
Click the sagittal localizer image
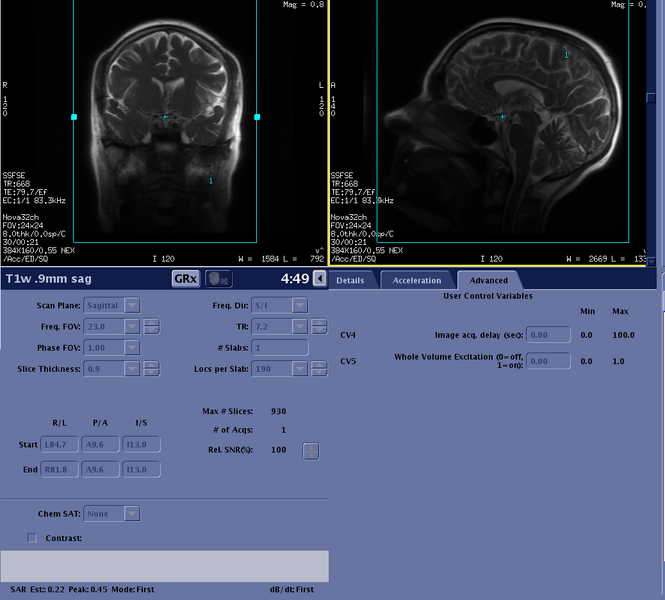click(x=488, y=133)
